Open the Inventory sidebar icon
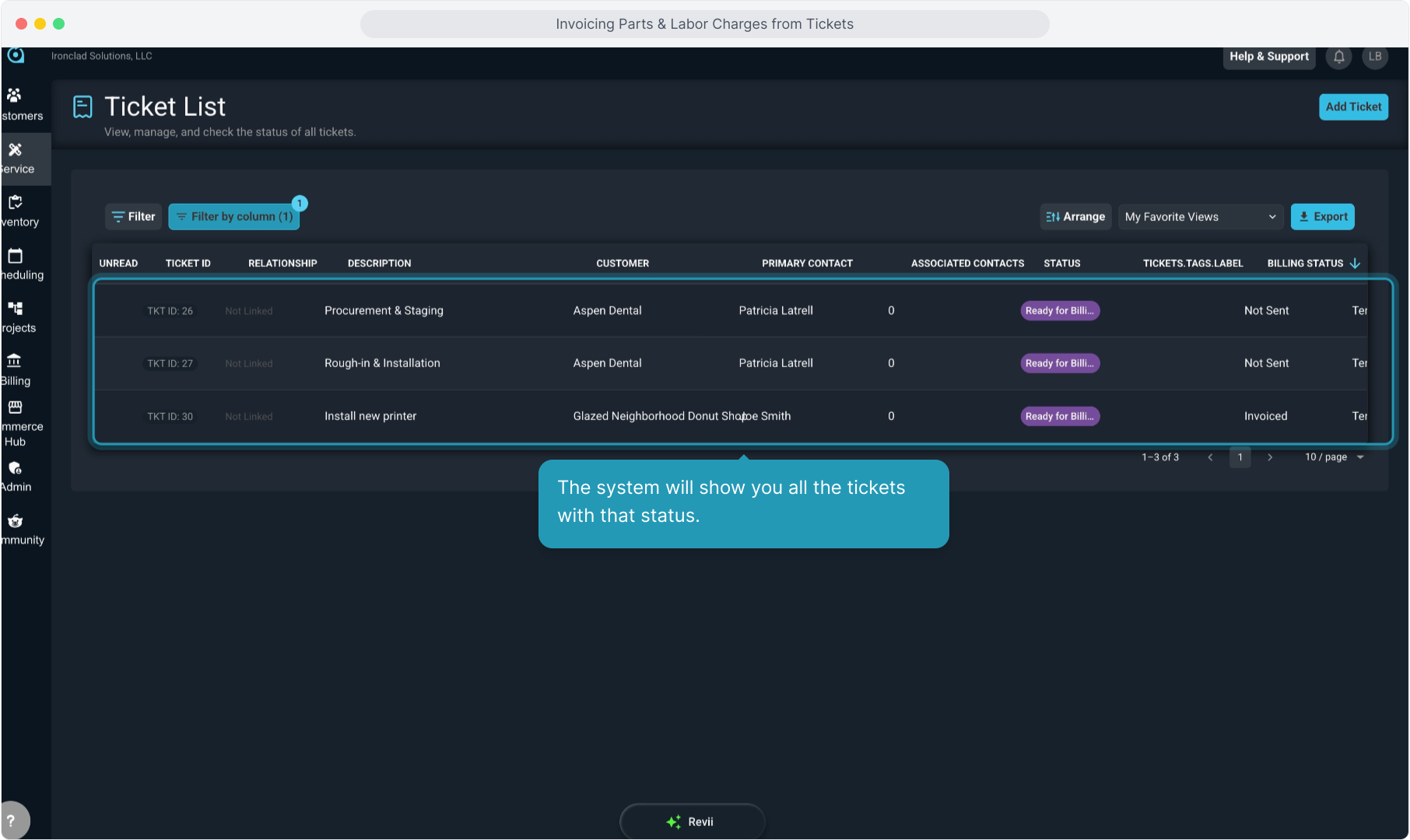This screenshot has height=840, width=1410. click(15, 202)
